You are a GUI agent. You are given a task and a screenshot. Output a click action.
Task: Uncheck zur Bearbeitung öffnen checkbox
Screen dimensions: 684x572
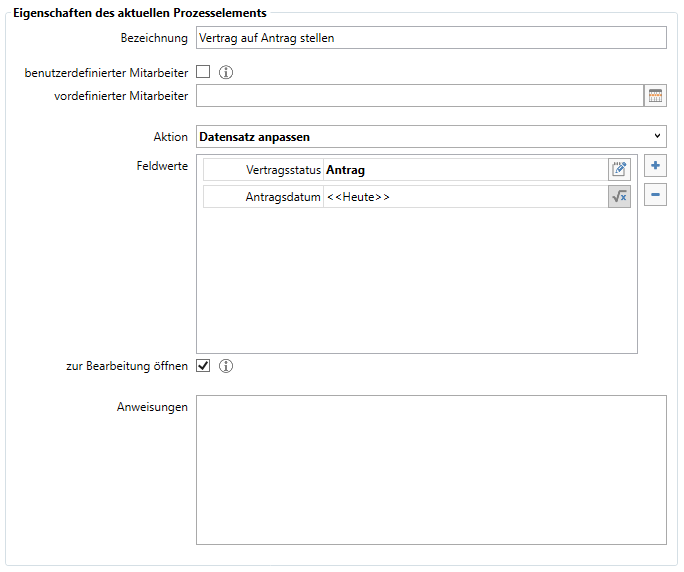coord(203,365)
